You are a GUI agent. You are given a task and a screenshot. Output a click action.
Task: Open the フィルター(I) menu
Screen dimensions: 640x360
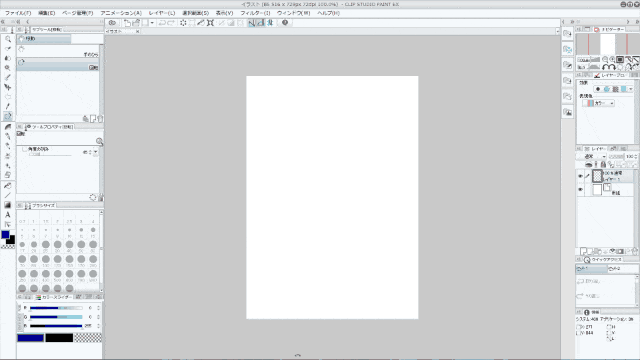[x=255, y=13]
